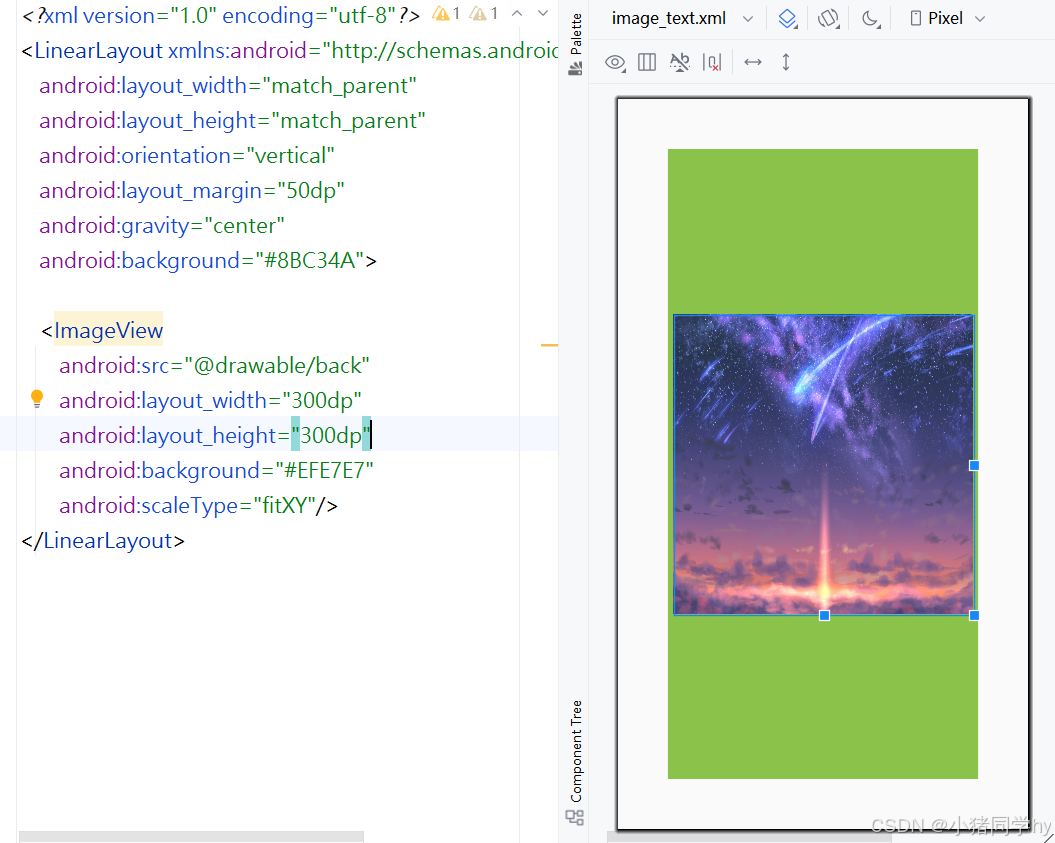
Task: Click the opening LinearLayout xmlns line
Action: (290, 50)
